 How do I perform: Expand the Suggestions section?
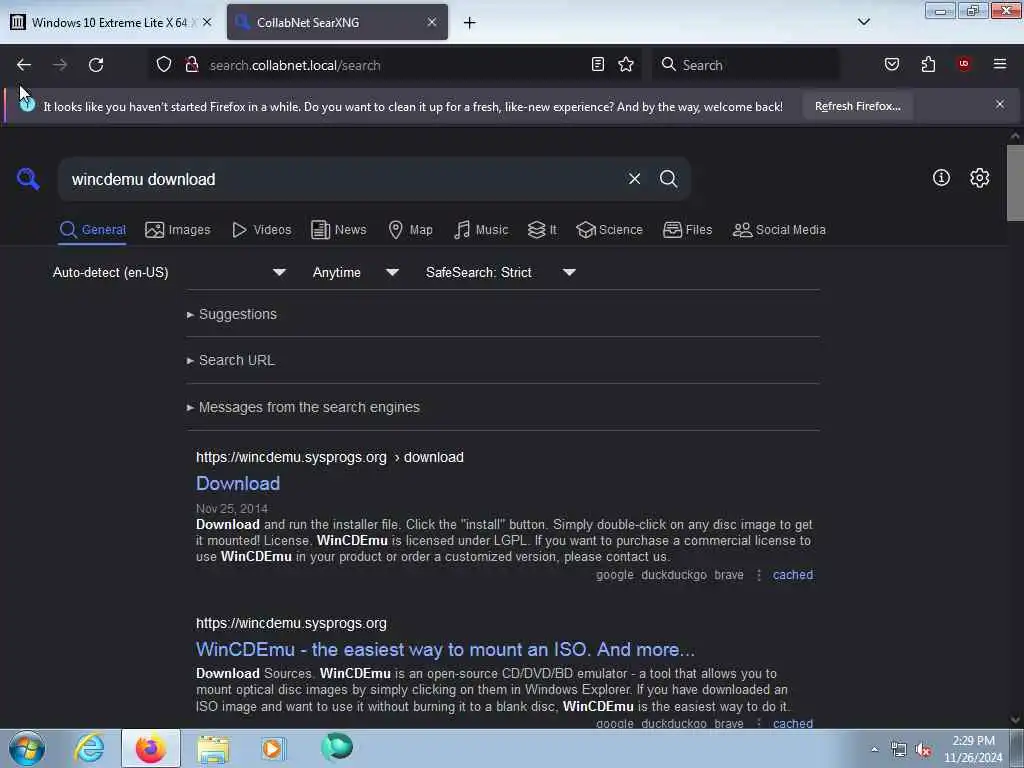pyautogui.click(x=232, y=314)
